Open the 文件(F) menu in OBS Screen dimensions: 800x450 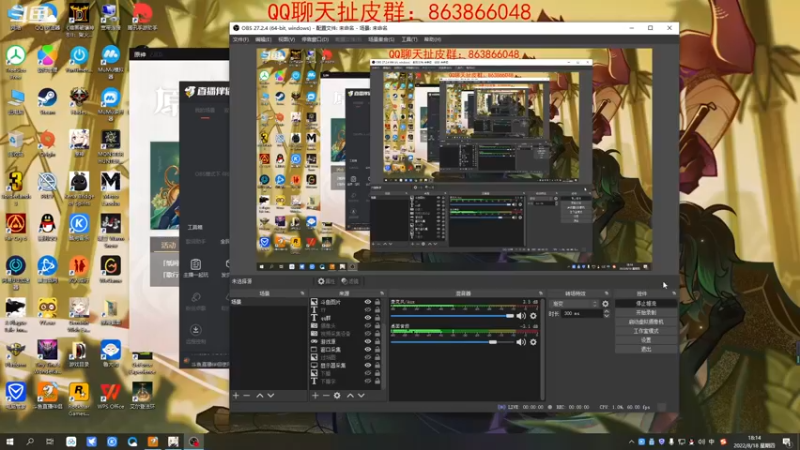click(x=240, y=39)
